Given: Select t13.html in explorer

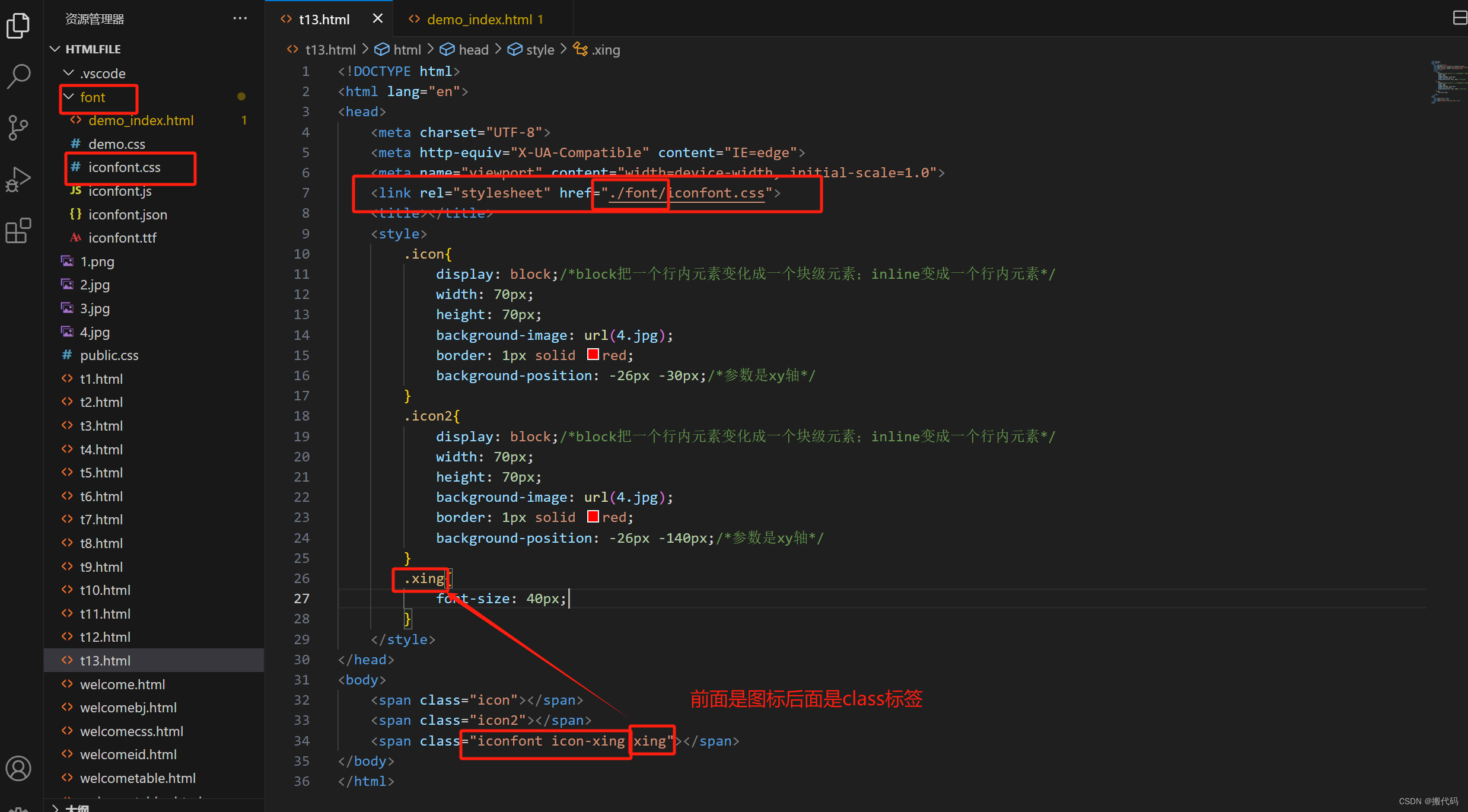Looking at the screenshot, I should tap(154, 661).
